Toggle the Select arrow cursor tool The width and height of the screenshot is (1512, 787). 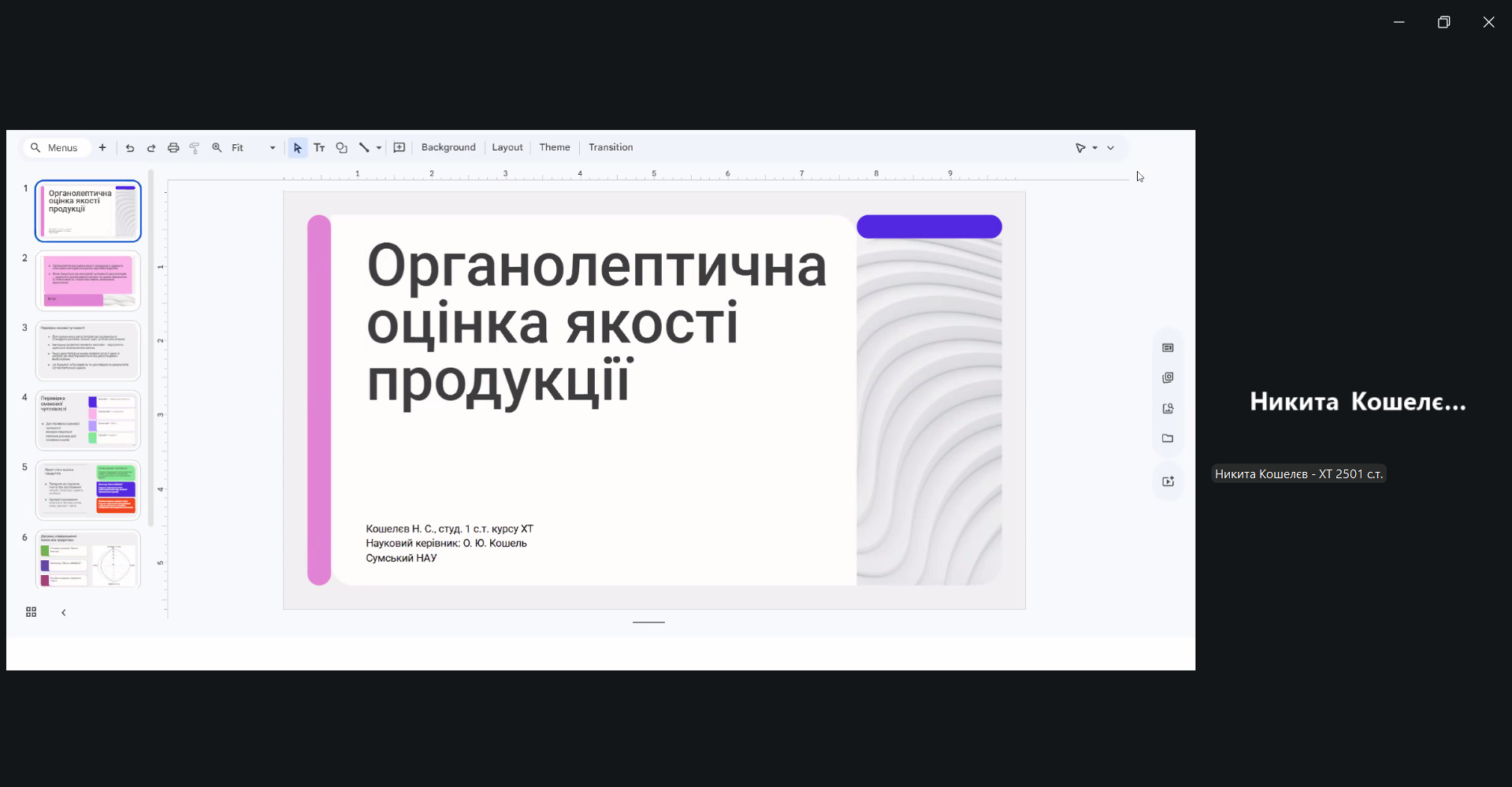click(297, 148)
